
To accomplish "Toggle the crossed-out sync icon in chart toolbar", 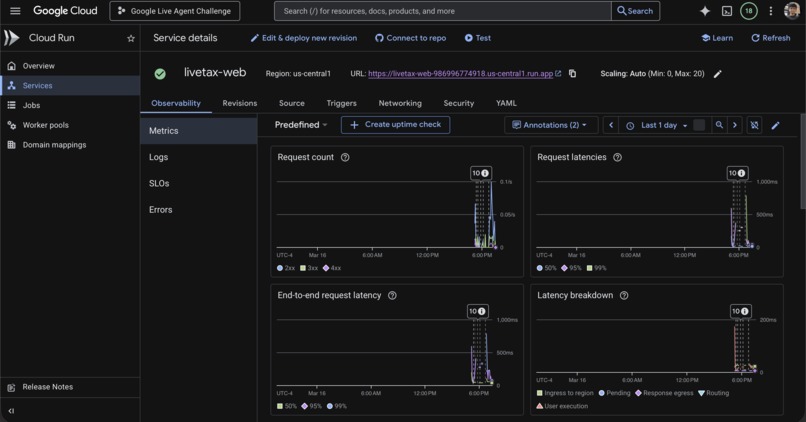I will point(754,125).
